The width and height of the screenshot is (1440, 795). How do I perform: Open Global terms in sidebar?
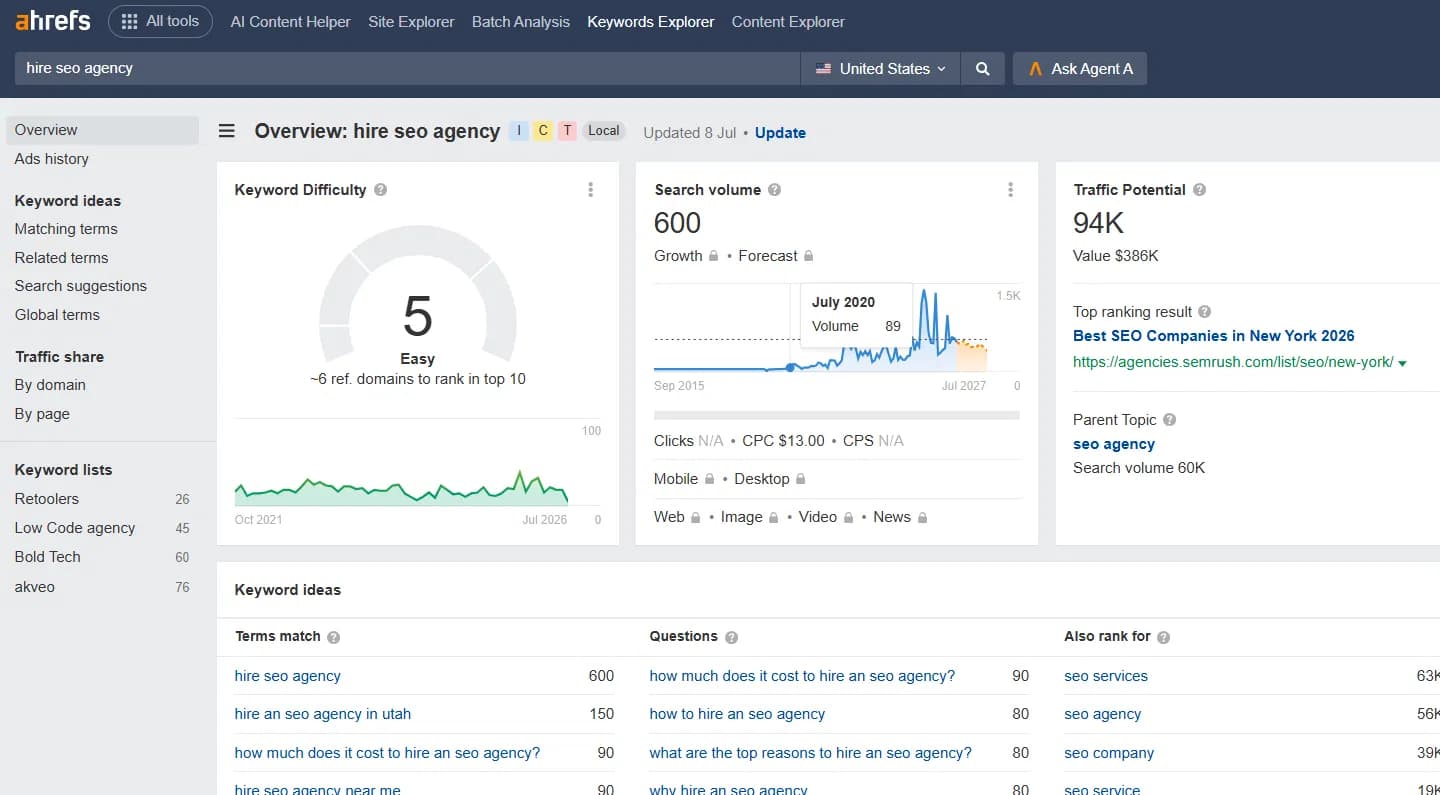57,315
